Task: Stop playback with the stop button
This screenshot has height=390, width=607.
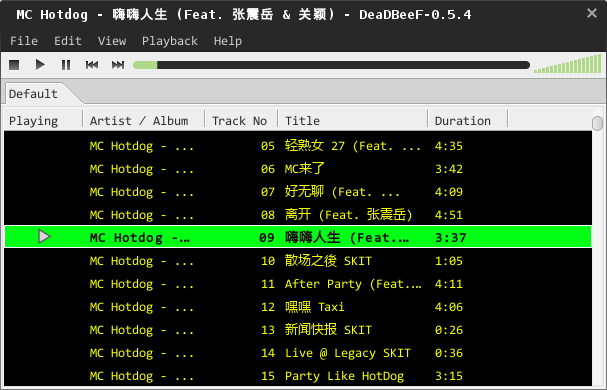Action: point(14,65)
